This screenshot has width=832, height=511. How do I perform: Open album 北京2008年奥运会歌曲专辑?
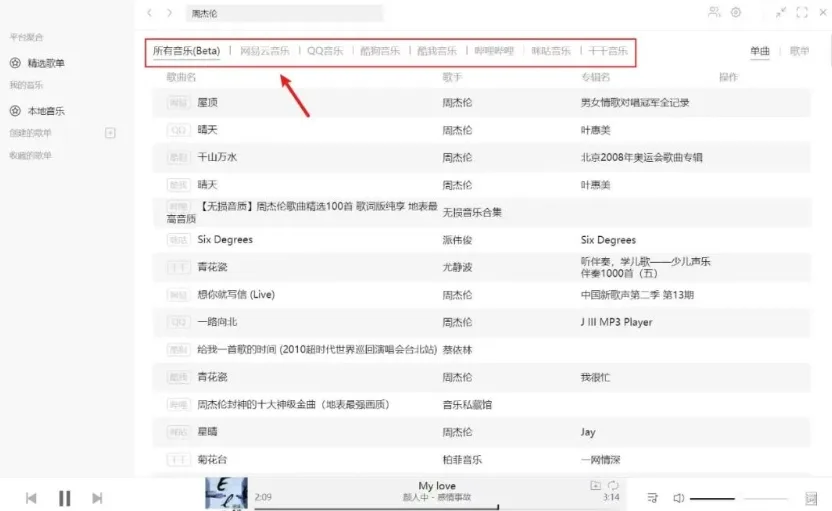[642, 158]
